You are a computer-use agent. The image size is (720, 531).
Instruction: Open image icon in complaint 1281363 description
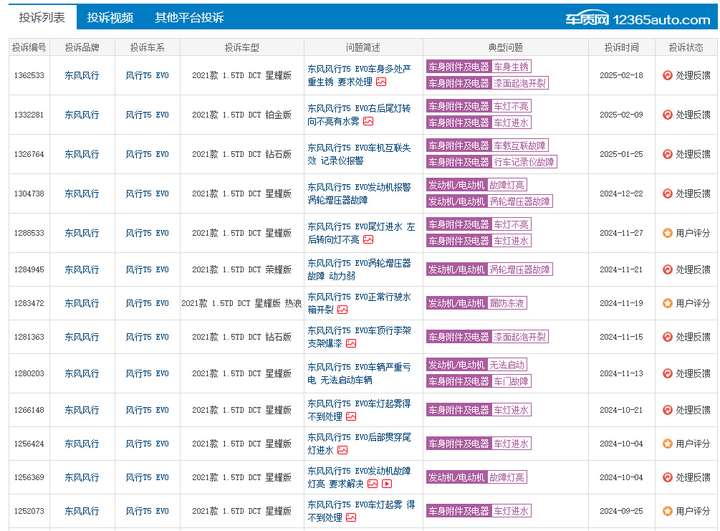pyautogui.click(x=351, y=343)
